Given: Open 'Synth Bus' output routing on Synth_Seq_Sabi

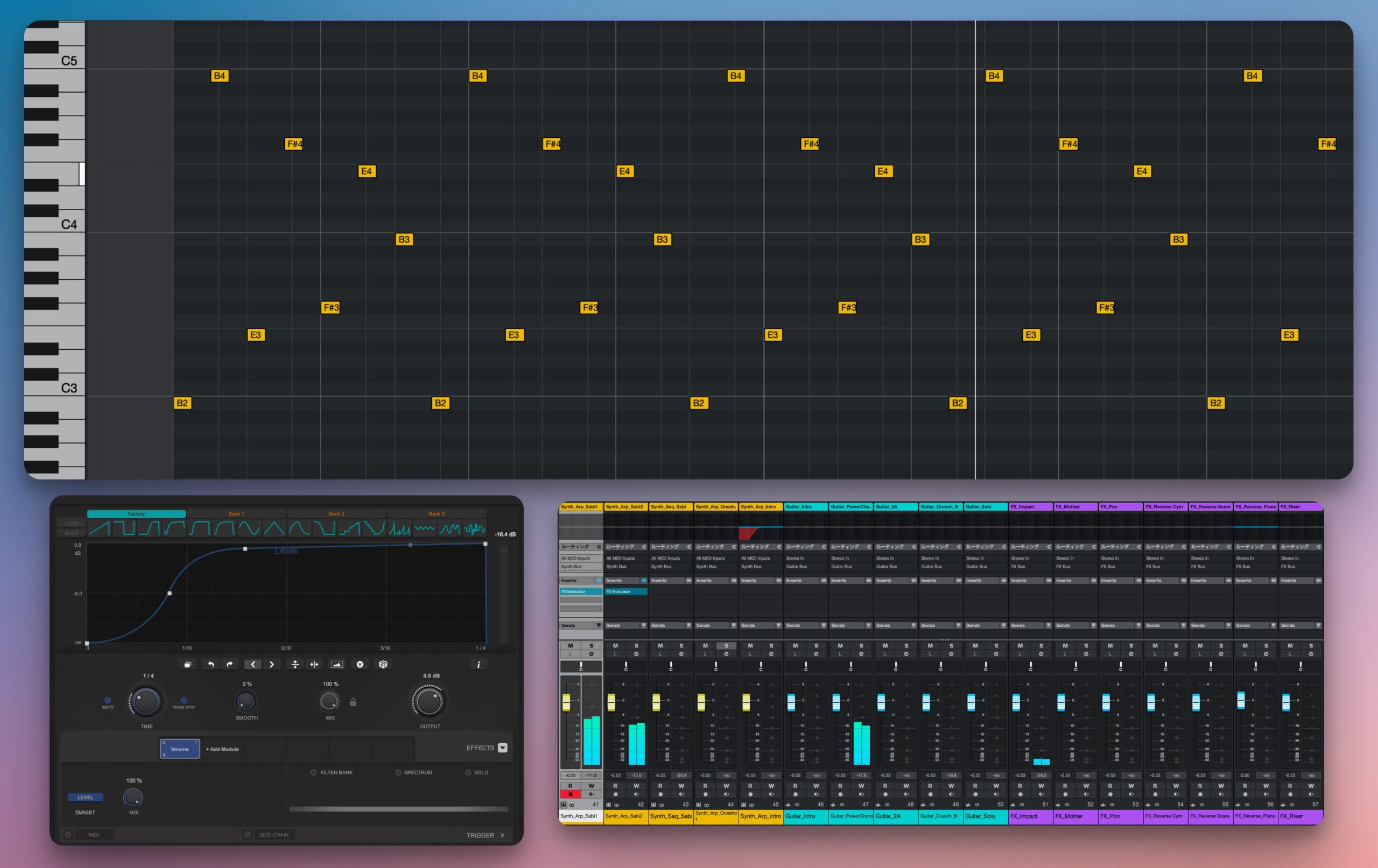Looking at the screenshot, I should pos(671,567).
